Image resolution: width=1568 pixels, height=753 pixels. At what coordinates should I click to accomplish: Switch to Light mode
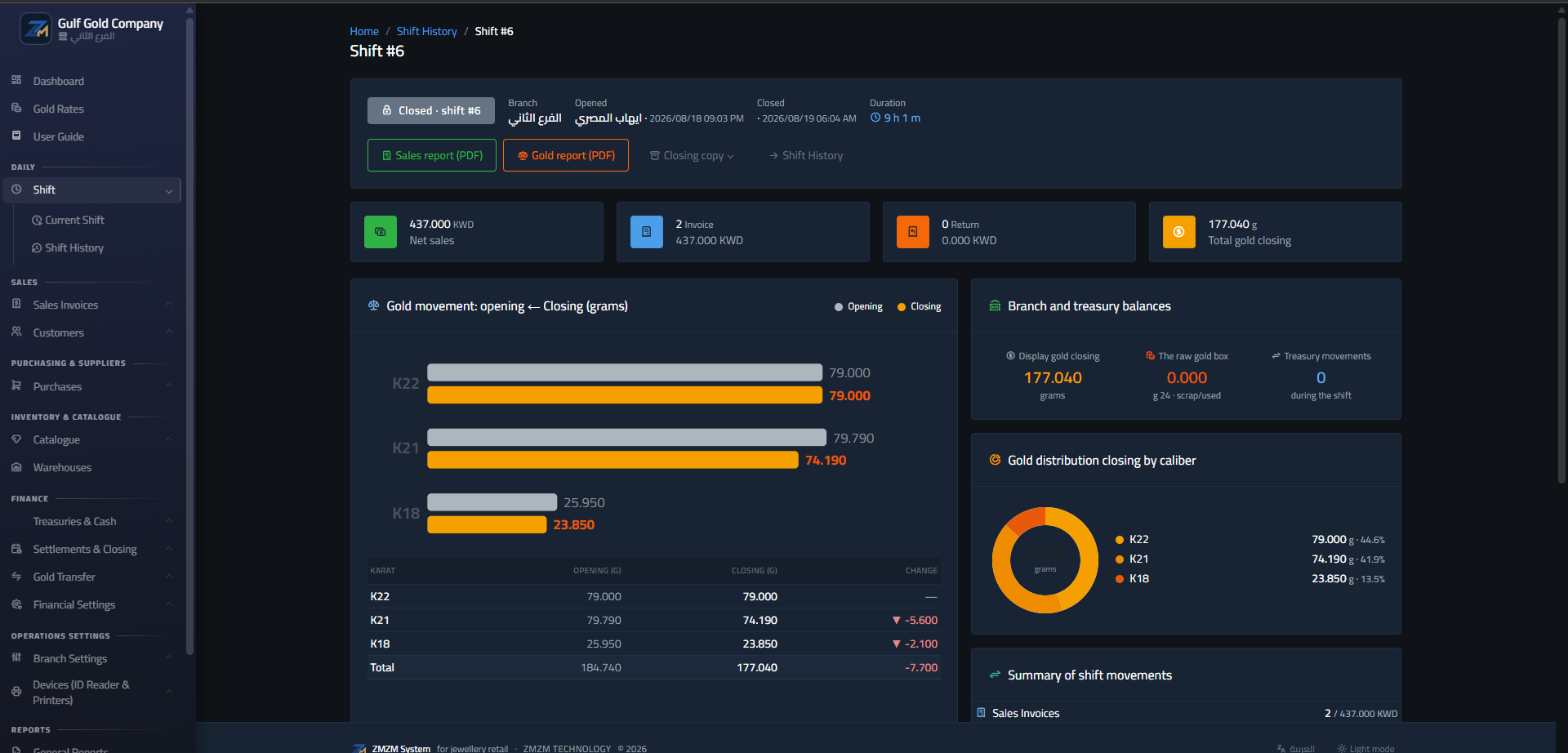pos(1365,748)
